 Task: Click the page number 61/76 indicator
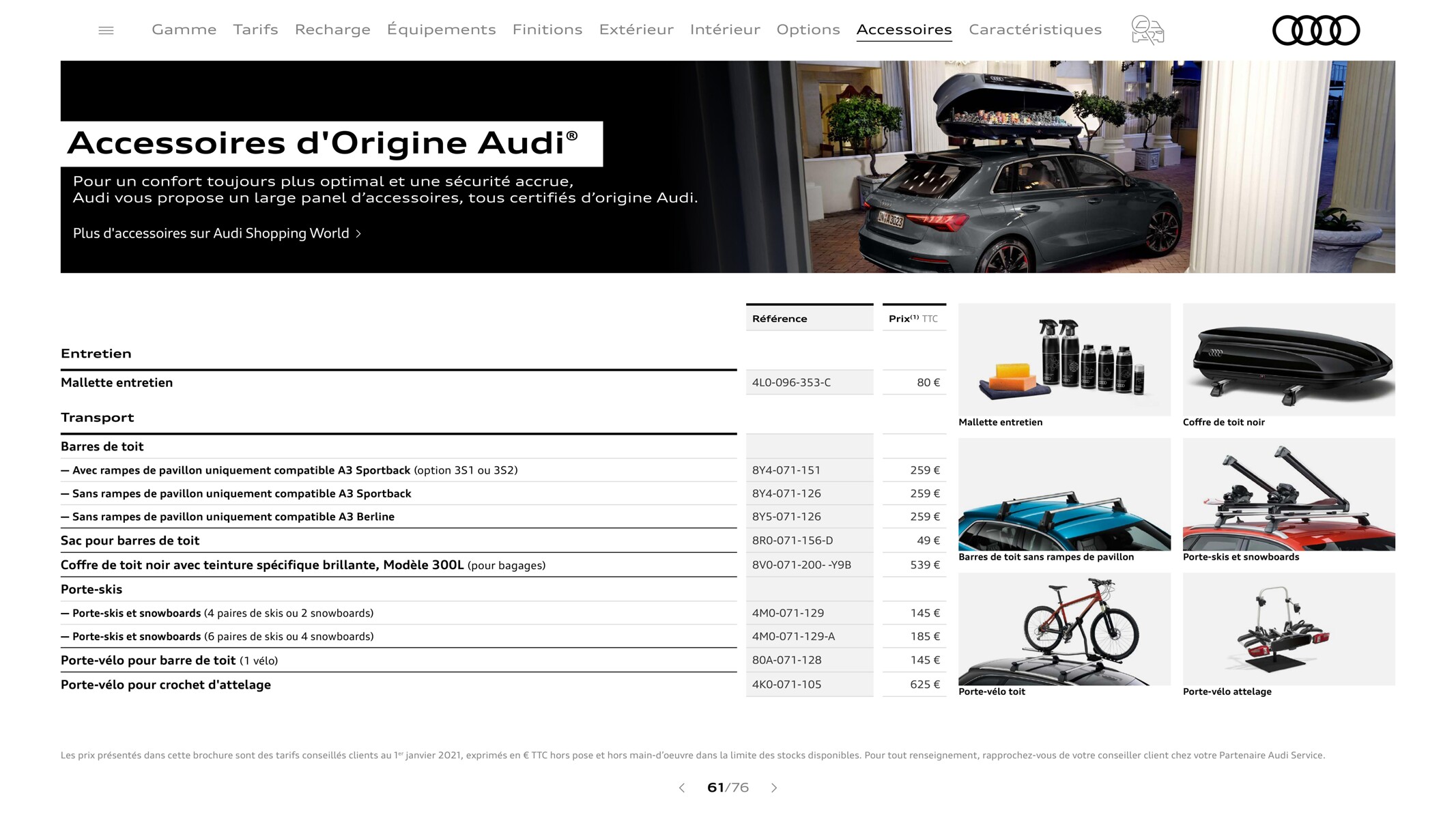pos(727,788)
